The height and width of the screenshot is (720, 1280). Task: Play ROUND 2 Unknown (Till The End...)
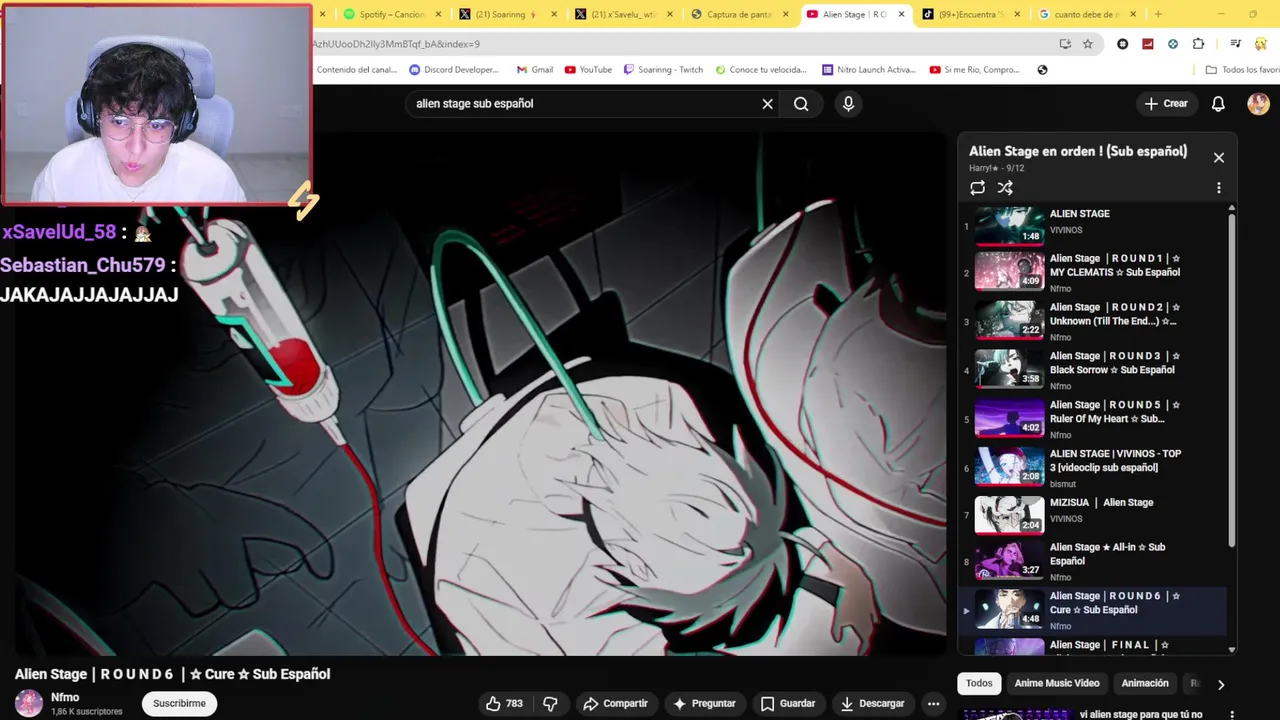point(1092,320)
